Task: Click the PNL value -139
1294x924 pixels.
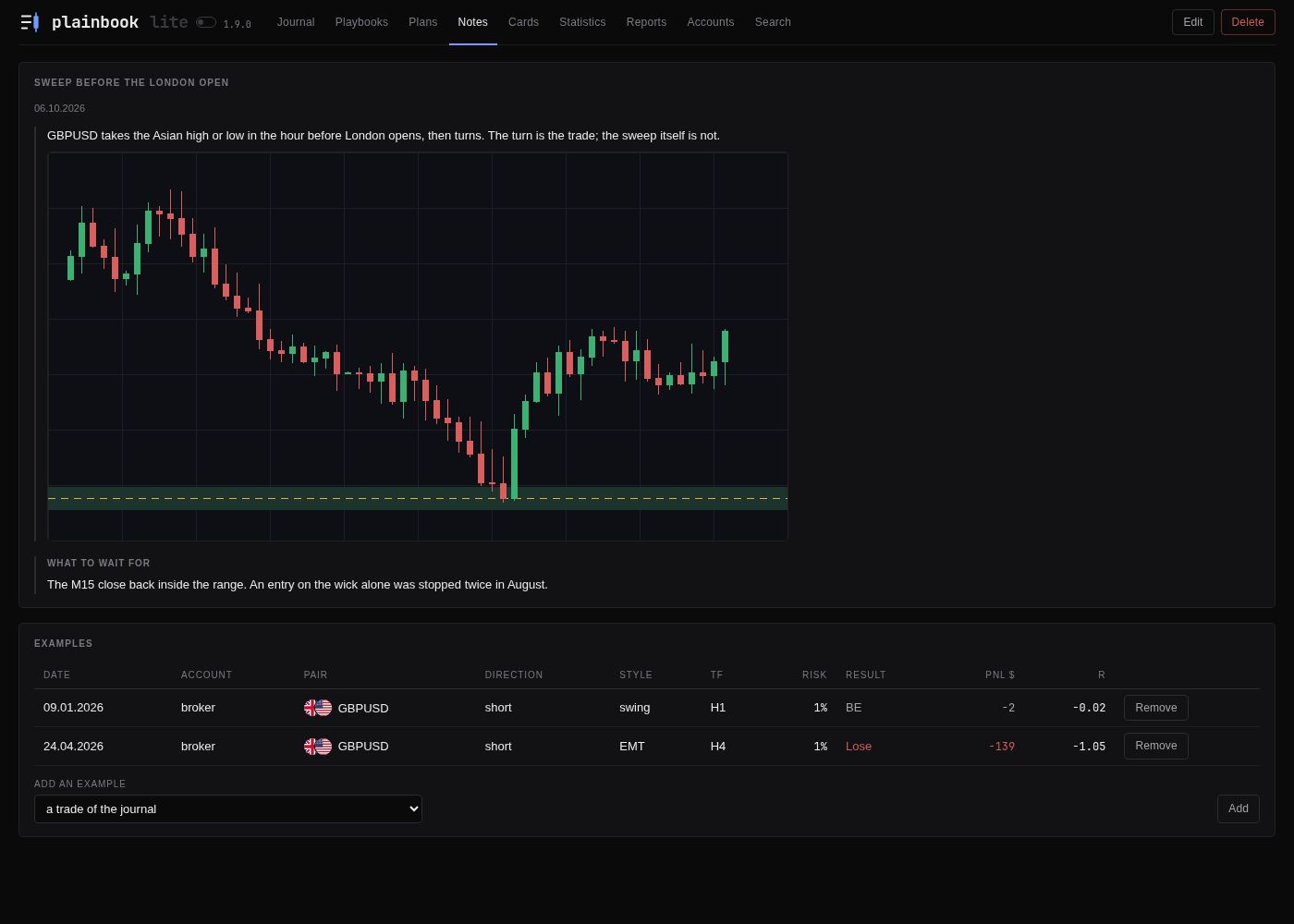Action: point(1002,747)
